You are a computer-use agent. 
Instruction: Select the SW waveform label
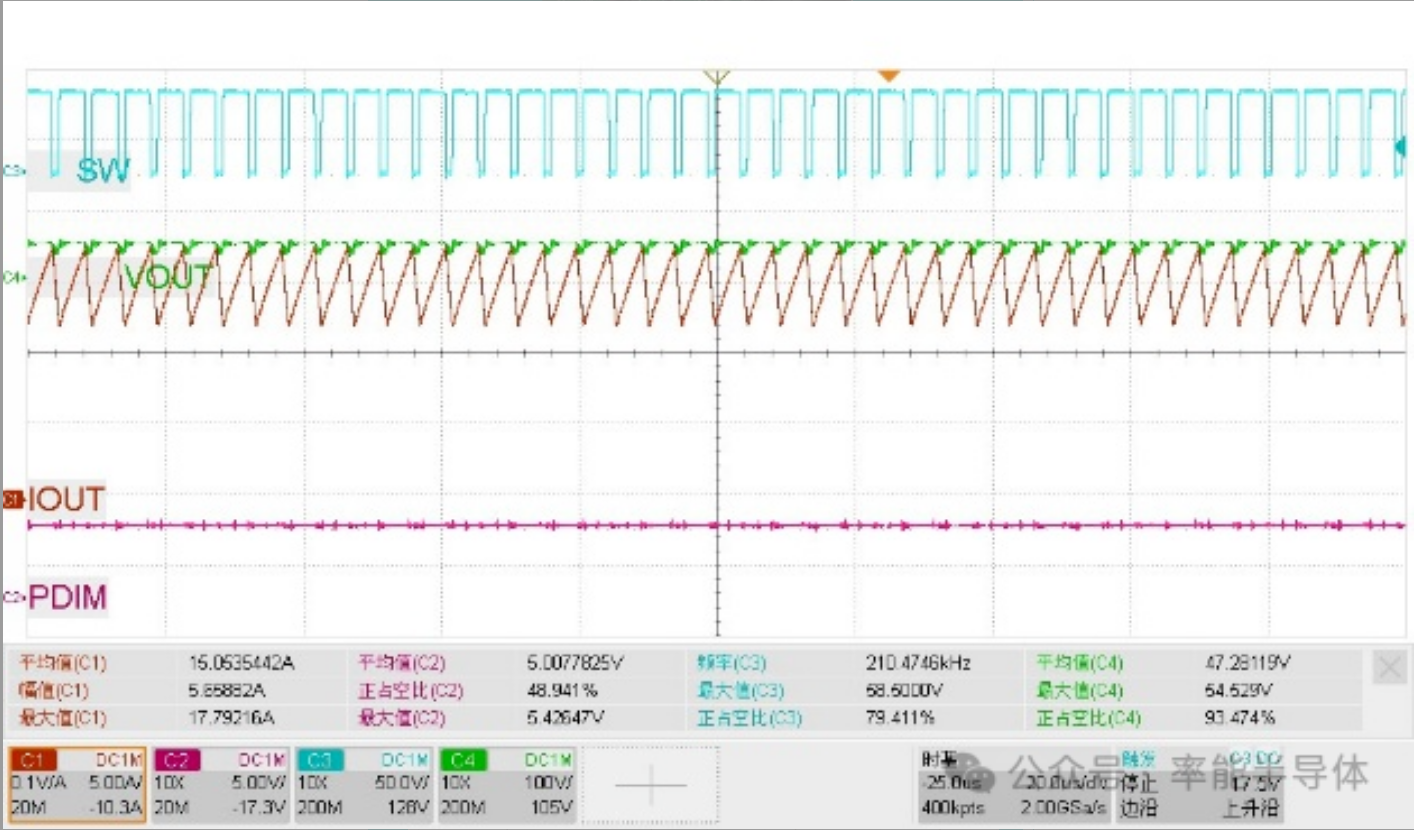[x=102, y=172]
